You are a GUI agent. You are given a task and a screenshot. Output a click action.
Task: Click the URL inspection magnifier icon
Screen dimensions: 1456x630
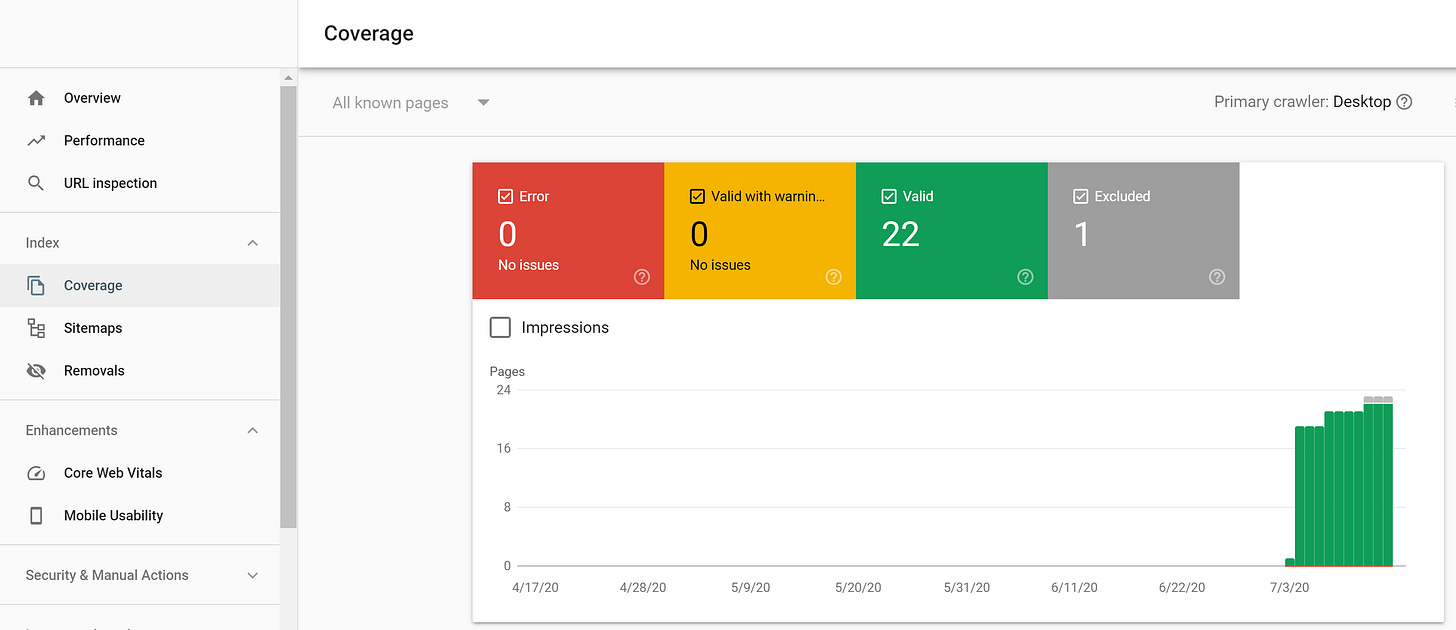[x=36, y=183]
